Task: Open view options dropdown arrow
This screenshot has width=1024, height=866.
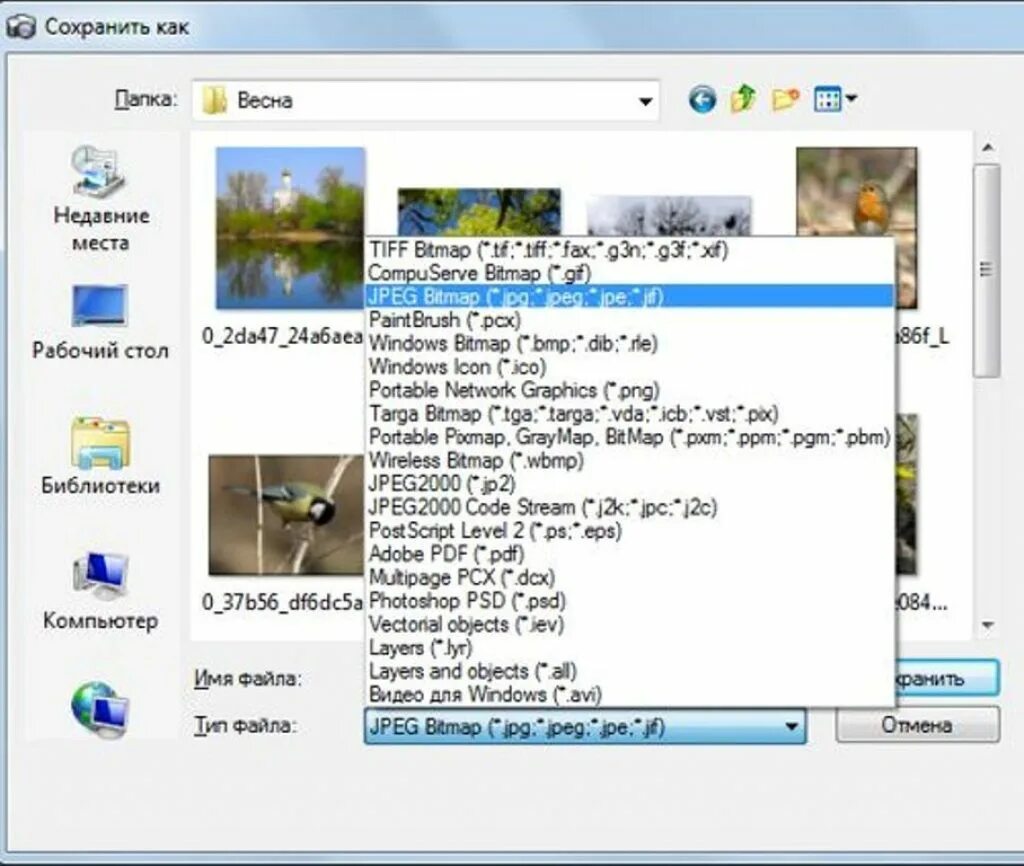Action: (x=851, y=99)
